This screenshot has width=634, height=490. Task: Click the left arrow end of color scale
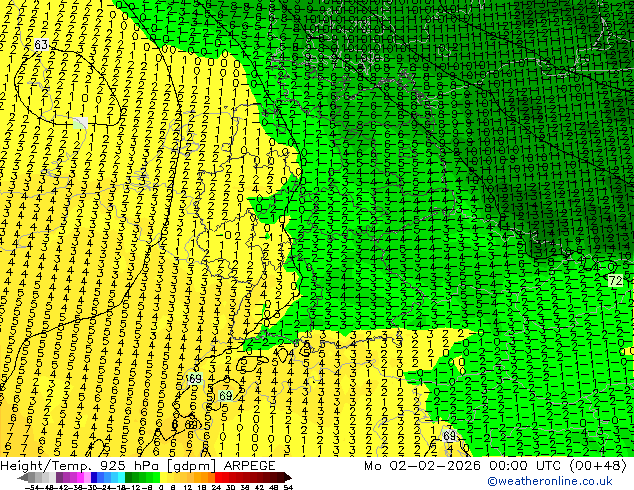(x=23, y=478)
